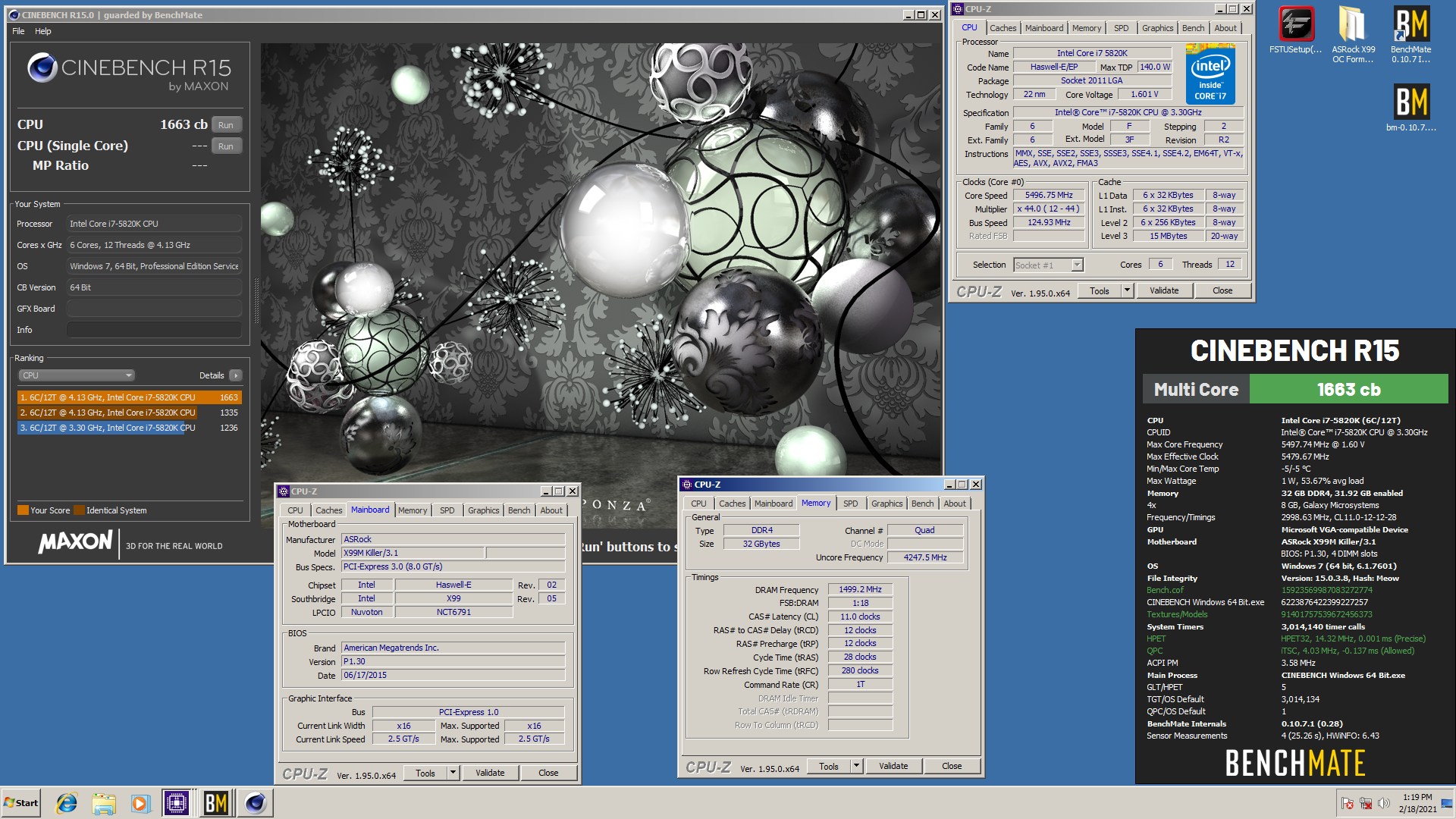
Task: Switch to Bench tab in top CPU-Z window
Action: 1193,28
